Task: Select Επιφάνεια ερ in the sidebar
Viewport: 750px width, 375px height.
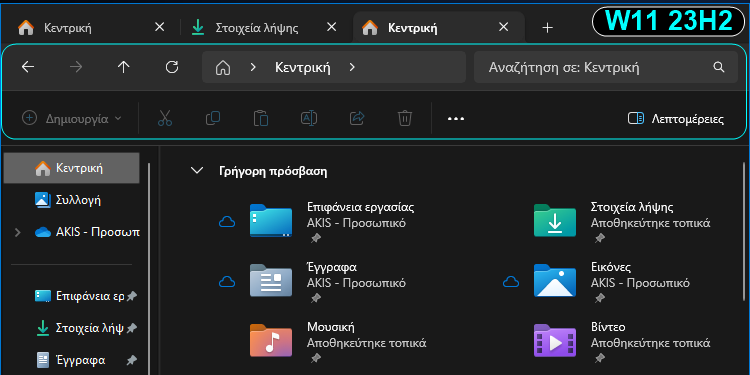Action: (x=71, y=296)
